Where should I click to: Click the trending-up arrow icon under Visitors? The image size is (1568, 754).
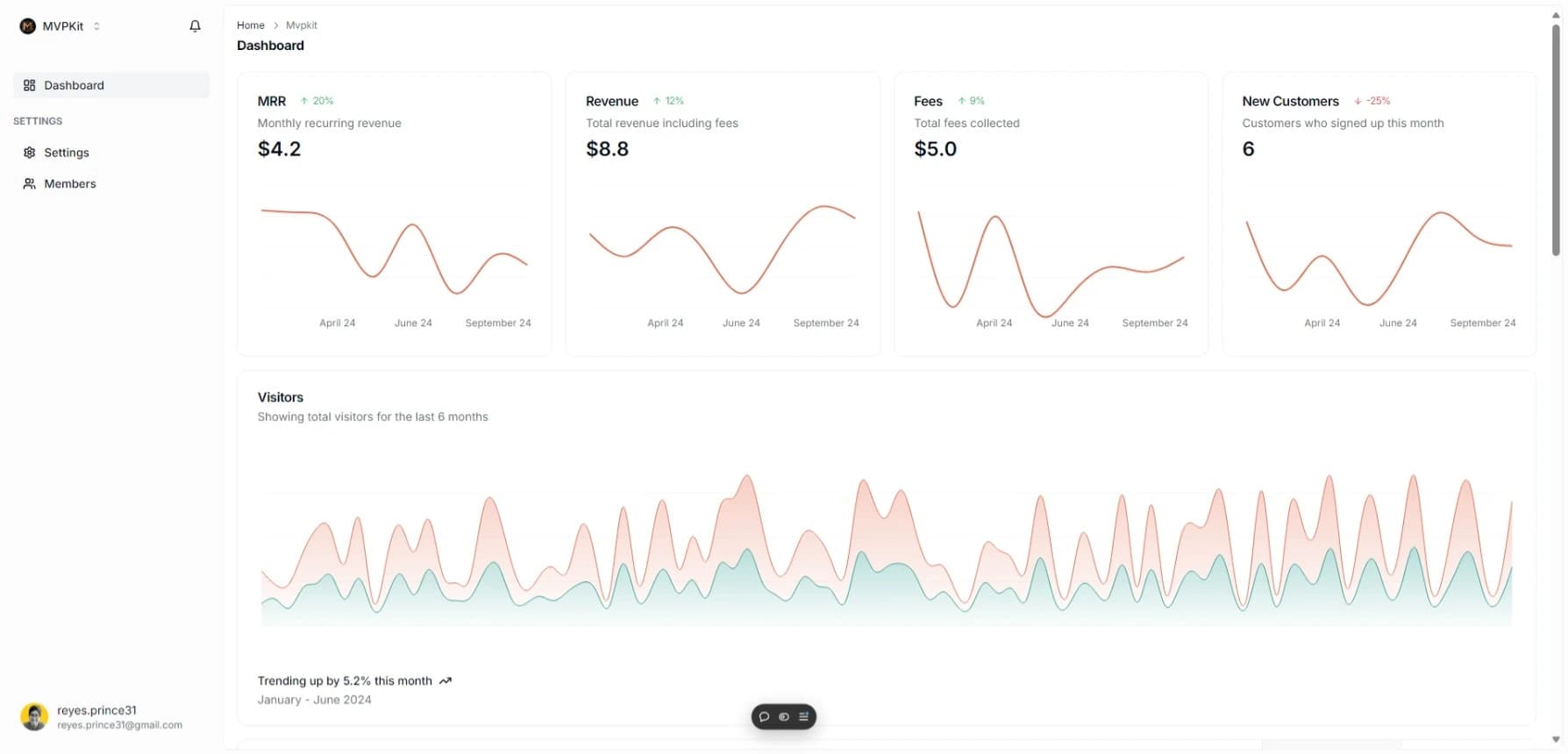445,681
